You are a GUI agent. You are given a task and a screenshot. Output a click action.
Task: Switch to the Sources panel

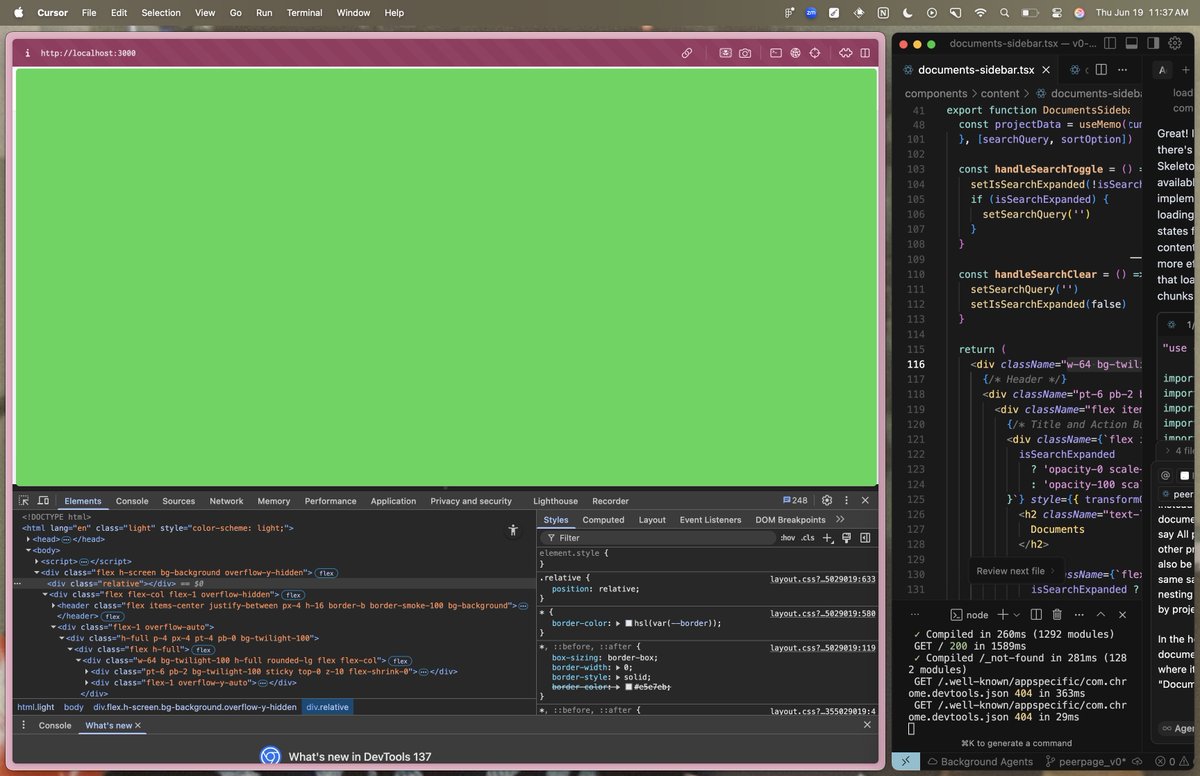(179, 501)
